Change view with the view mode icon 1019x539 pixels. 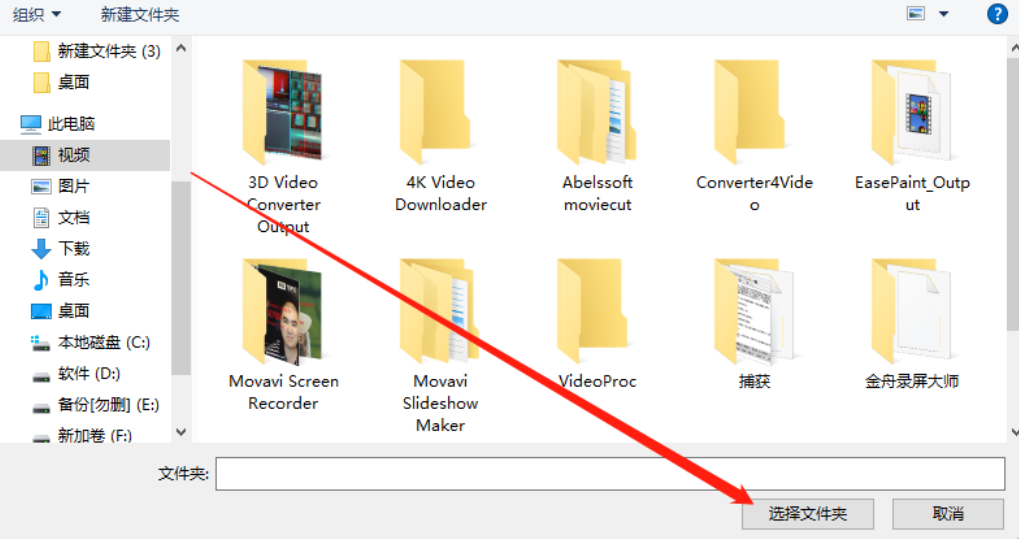[x=916, y=14]
